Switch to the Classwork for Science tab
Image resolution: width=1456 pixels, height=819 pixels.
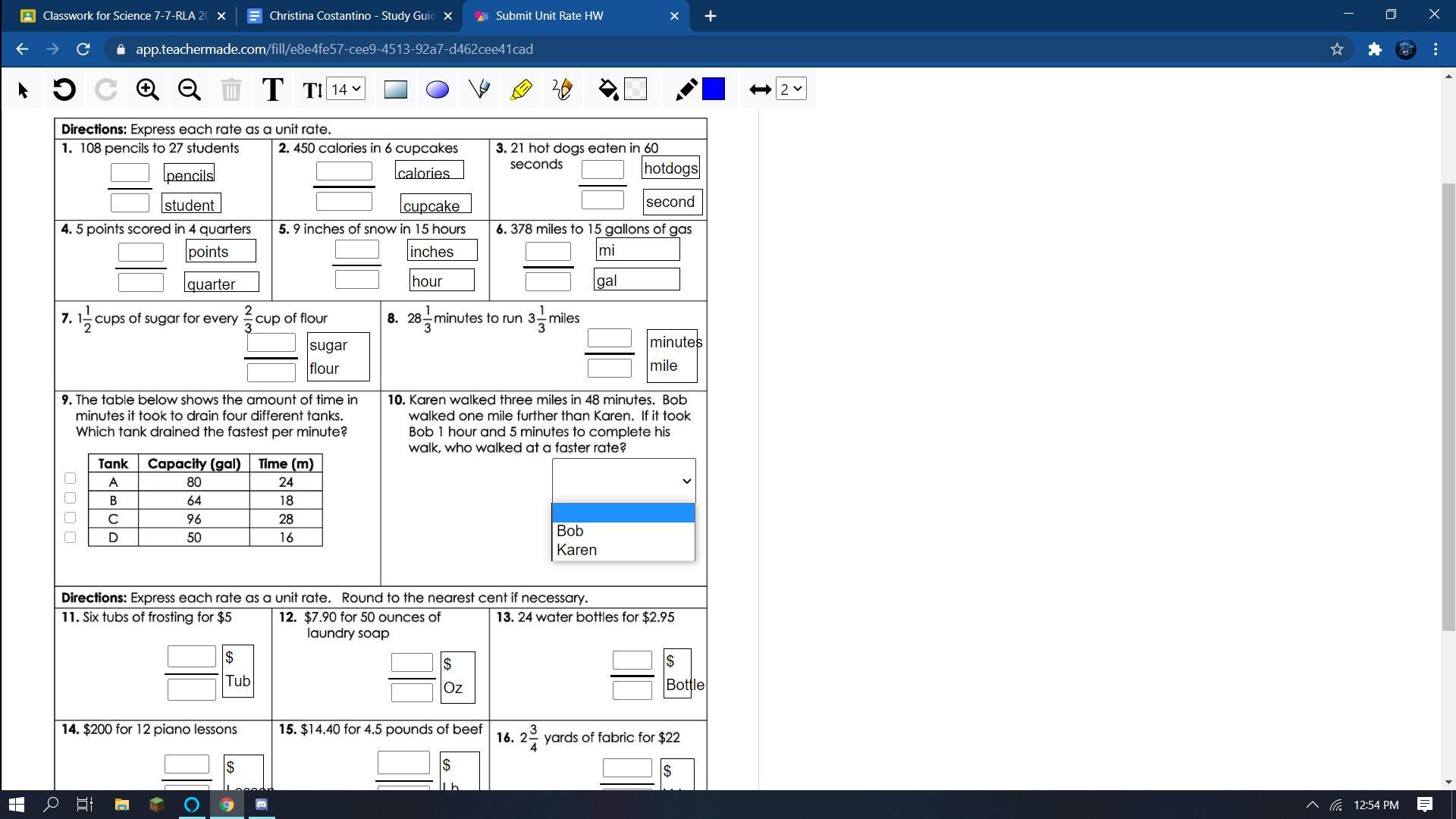tap(125, 16)
